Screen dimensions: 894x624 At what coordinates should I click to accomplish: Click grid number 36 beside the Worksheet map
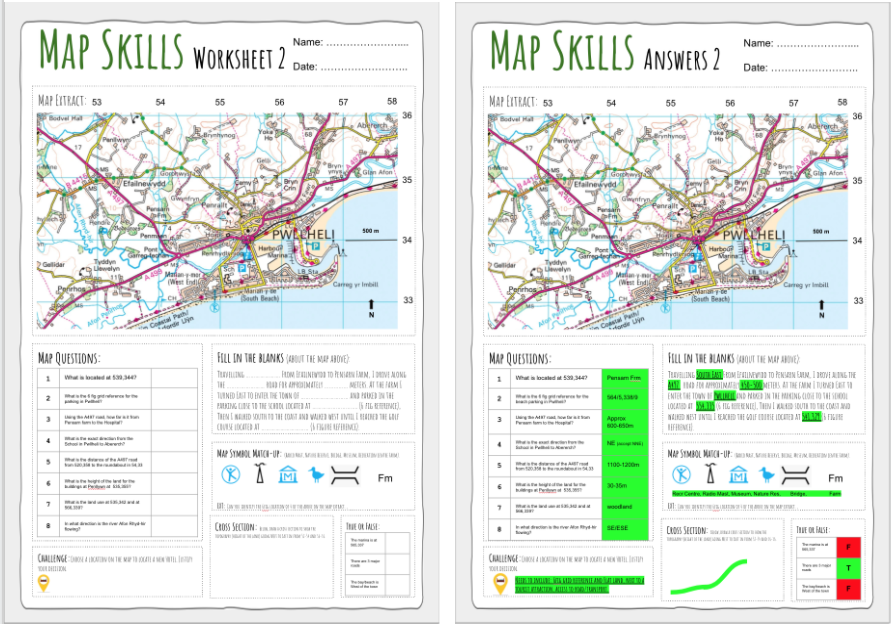[x=407, y=115]
